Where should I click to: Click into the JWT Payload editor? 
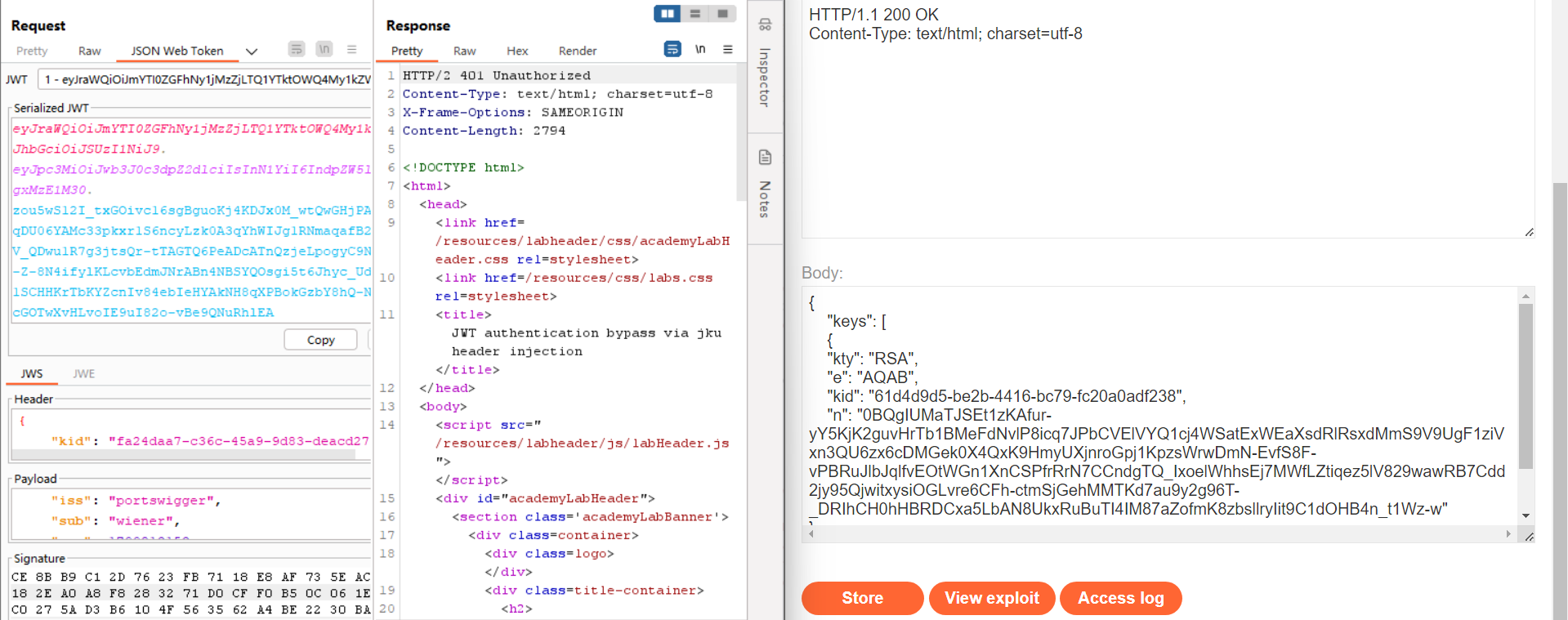[191, 515]
